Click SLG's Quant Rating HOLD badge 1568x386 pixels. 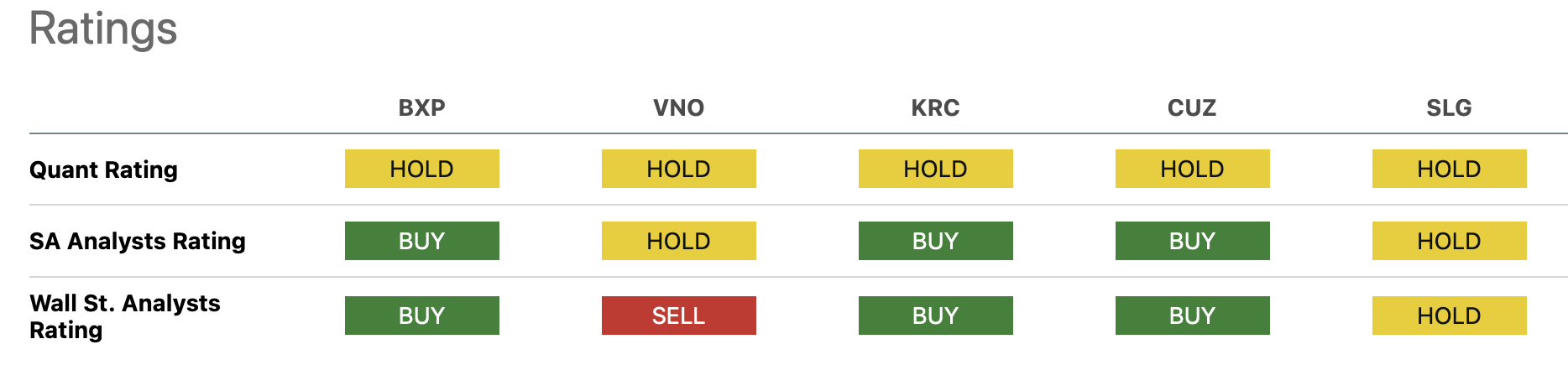click(1449, 169)
